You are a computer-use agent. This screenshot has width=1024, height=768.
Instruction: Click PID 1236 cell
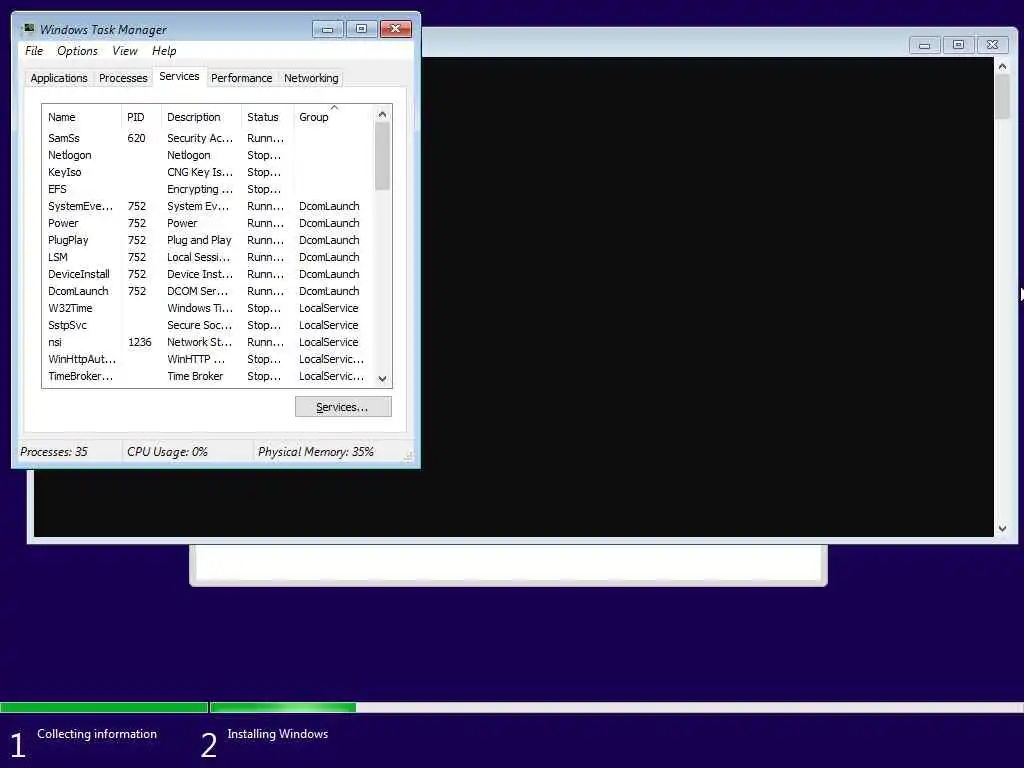(140, 342)
